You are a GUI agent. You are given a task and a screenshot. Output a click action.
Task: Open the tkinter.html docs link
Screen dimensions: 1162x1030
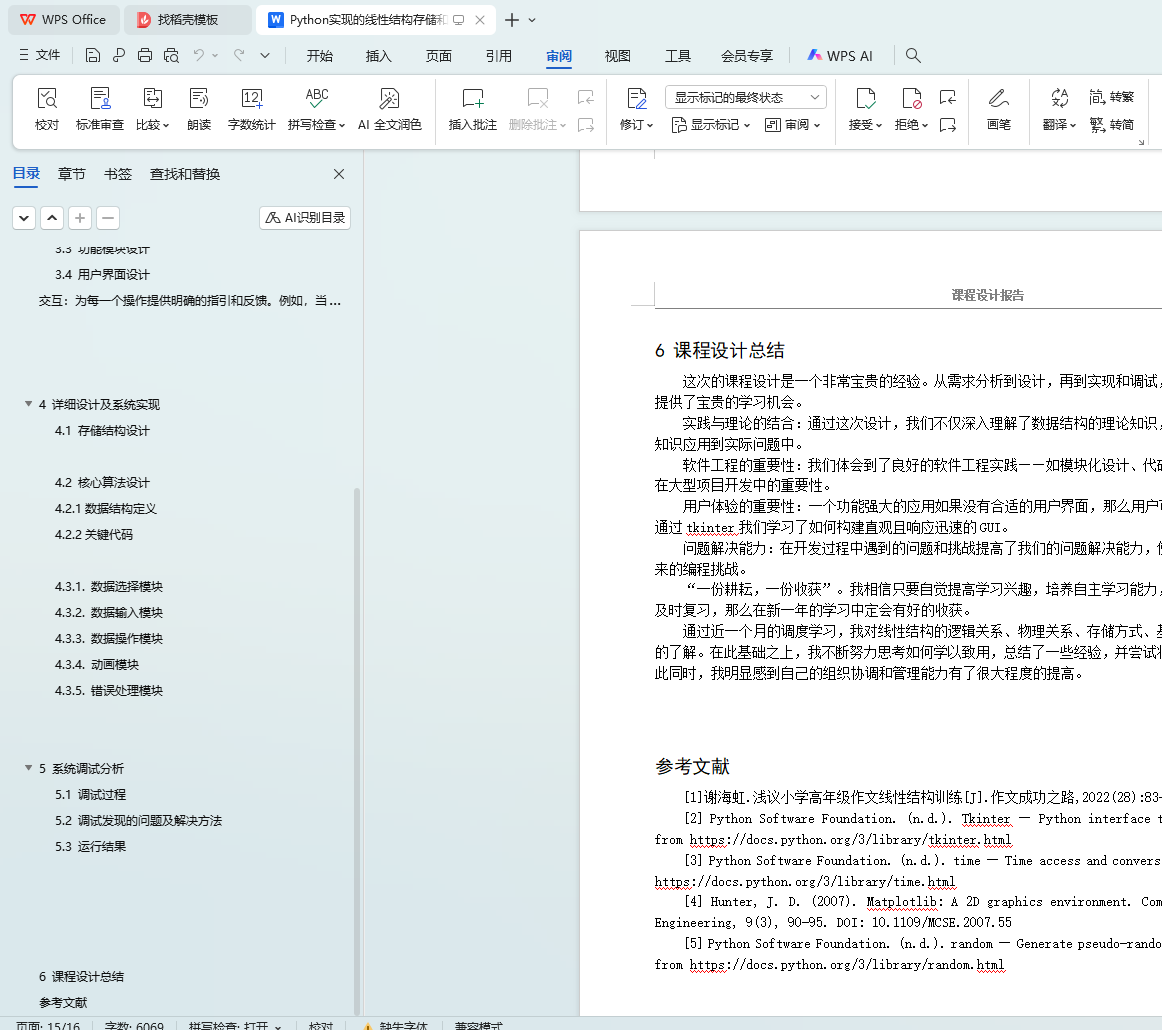(x=850, y=840)
